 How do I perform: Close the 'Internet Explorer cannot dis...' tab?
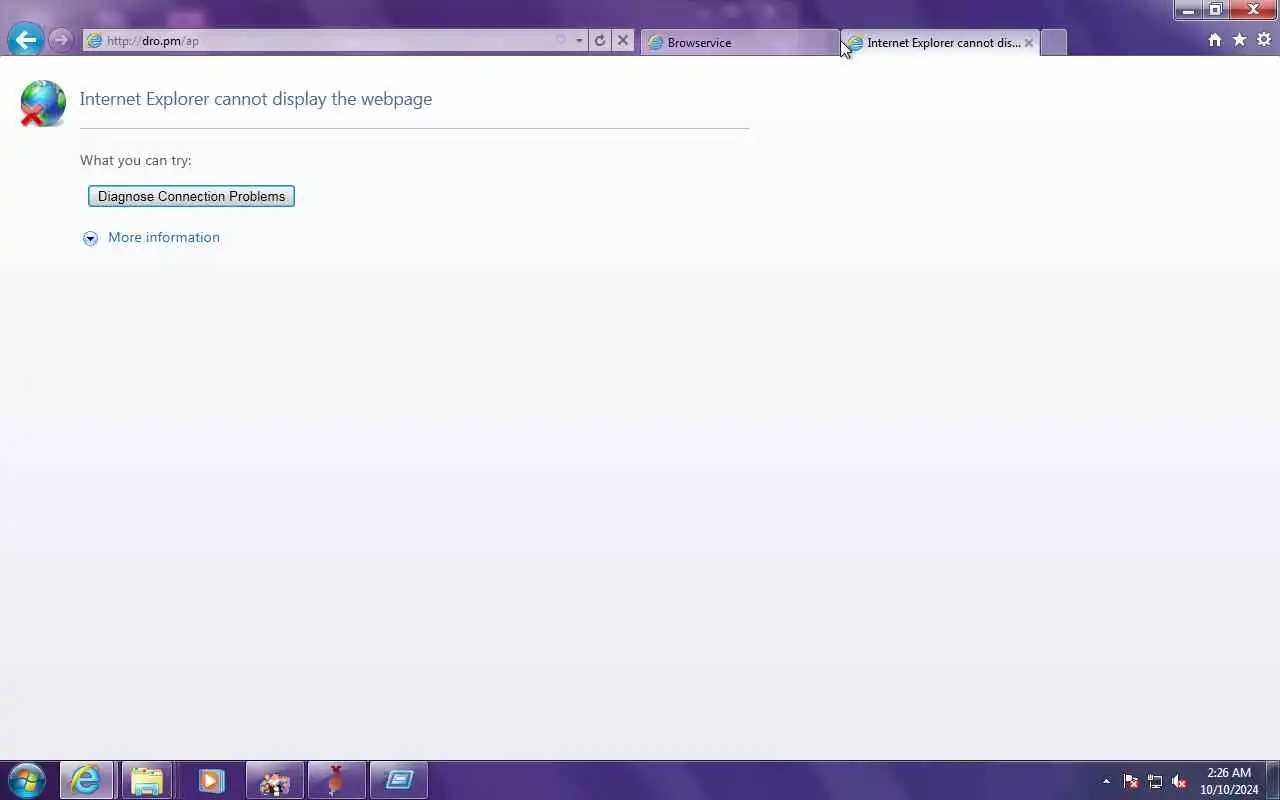coord(1028,43)
